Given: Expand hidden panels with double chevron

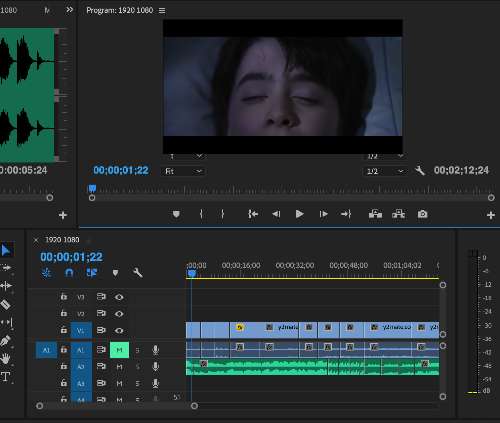Looking at the screenshot, I should (69, 10).
